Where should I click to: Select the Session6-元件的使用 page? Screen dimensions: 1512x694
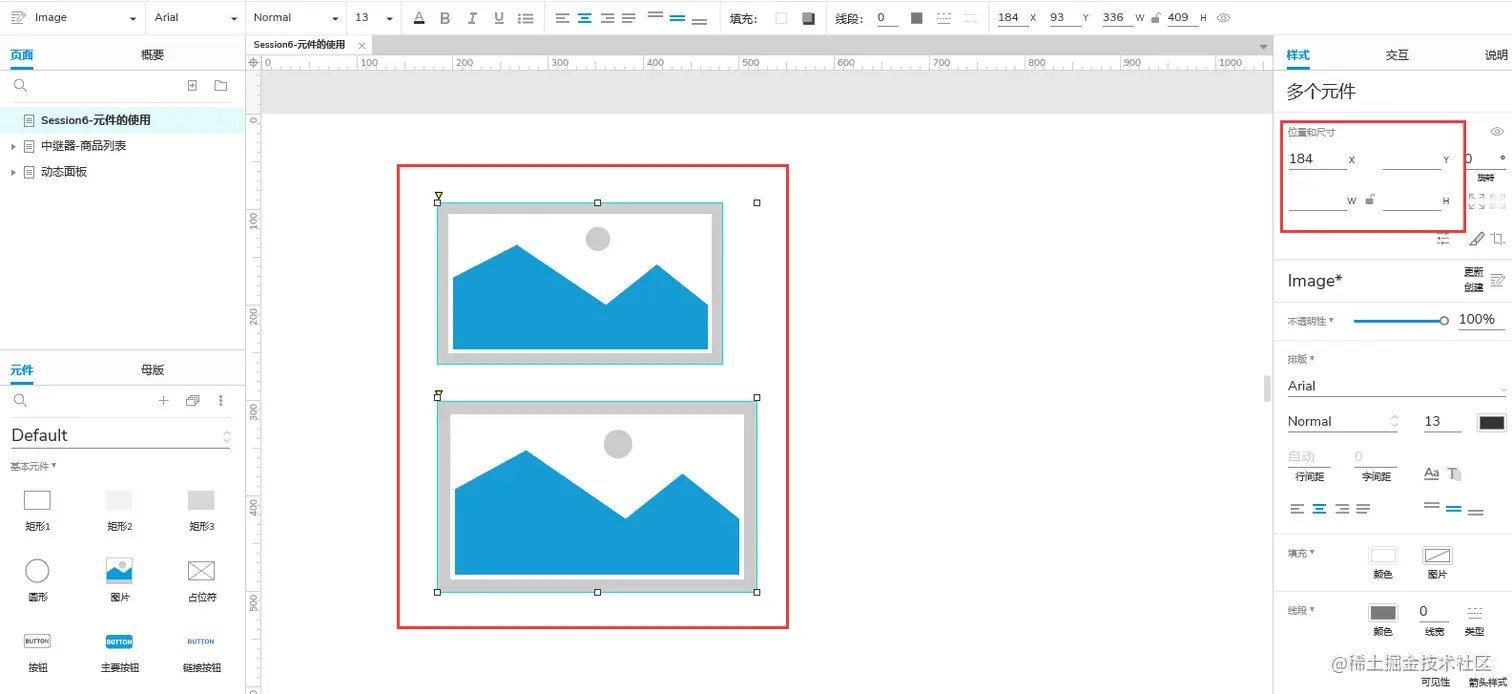pyautogui.click(x=122, y=120)
